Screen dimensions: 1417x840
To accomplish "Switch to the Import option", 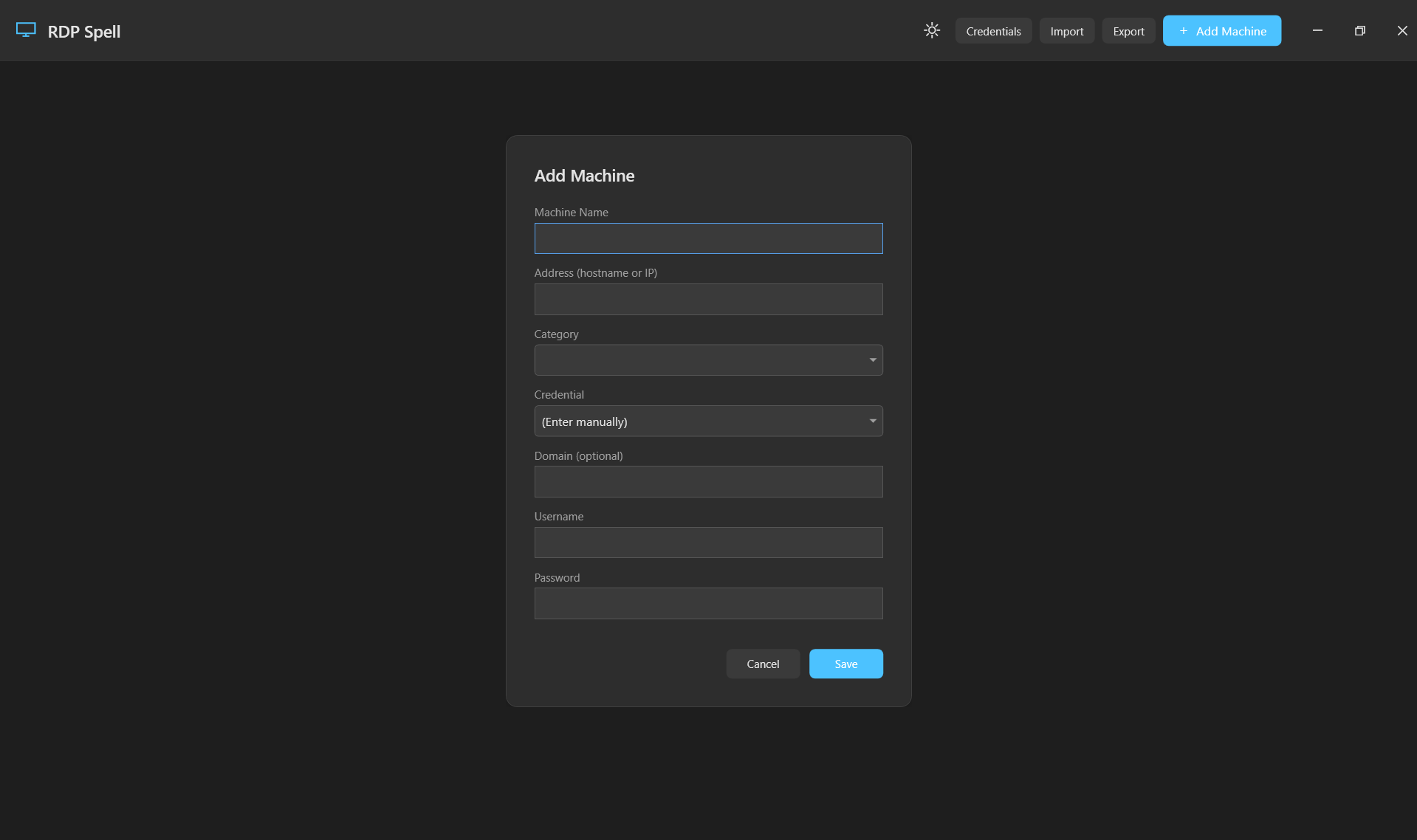I will 1066,30.
